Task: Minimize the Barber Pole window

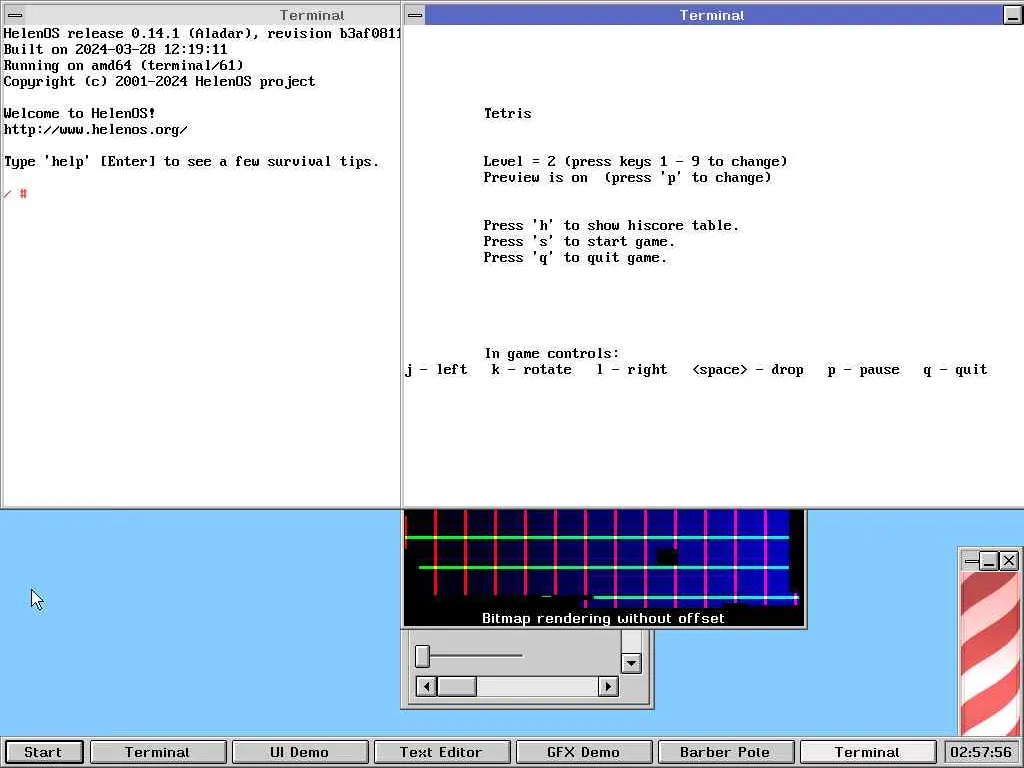Action: (989, 560)
